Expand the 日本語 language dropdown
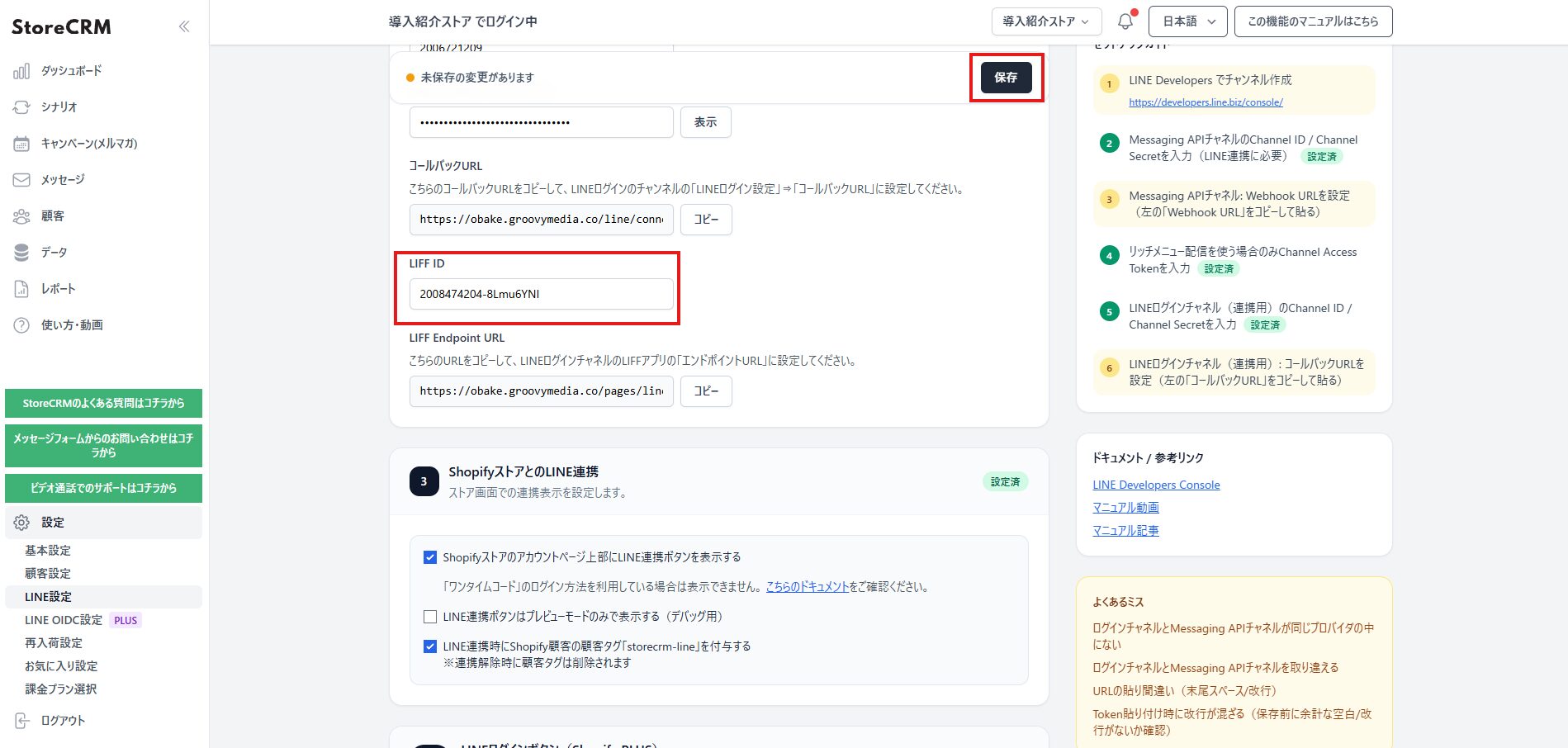This screenshot has width=1568, height=748. tap(1189, 21)
